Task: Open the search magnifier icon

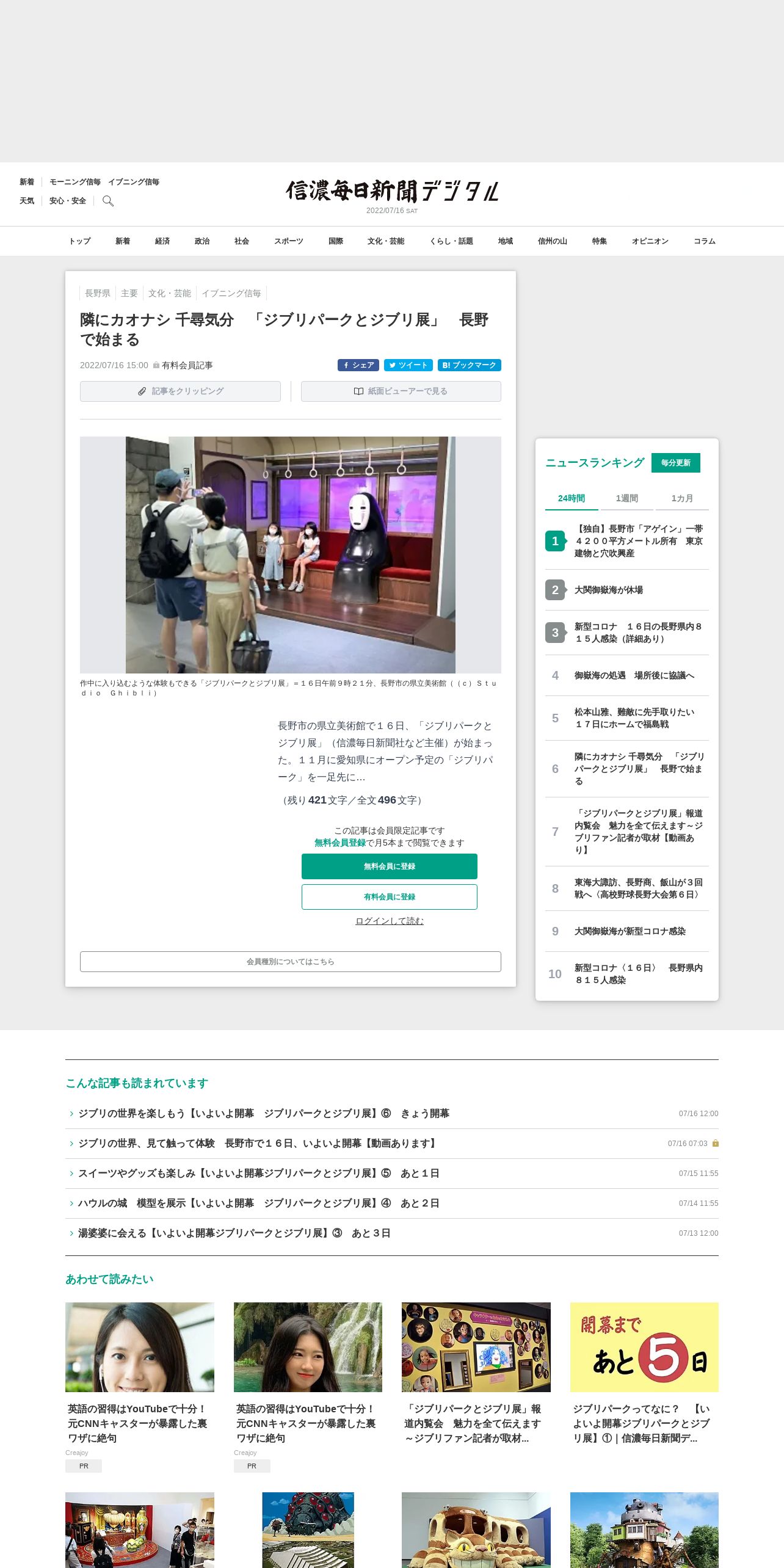Action: pyautogui.click(x=108, y=201)
